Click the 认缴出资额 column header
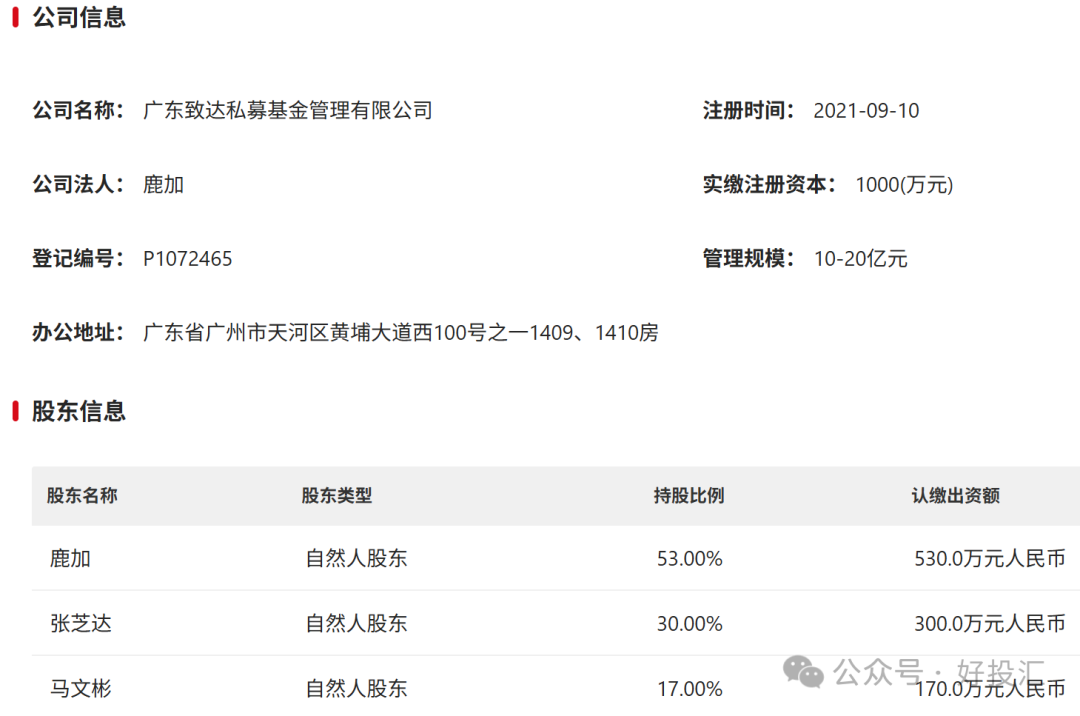This screenshot has width=1080, height=716. pyautogui.click(x=955, y=495)
